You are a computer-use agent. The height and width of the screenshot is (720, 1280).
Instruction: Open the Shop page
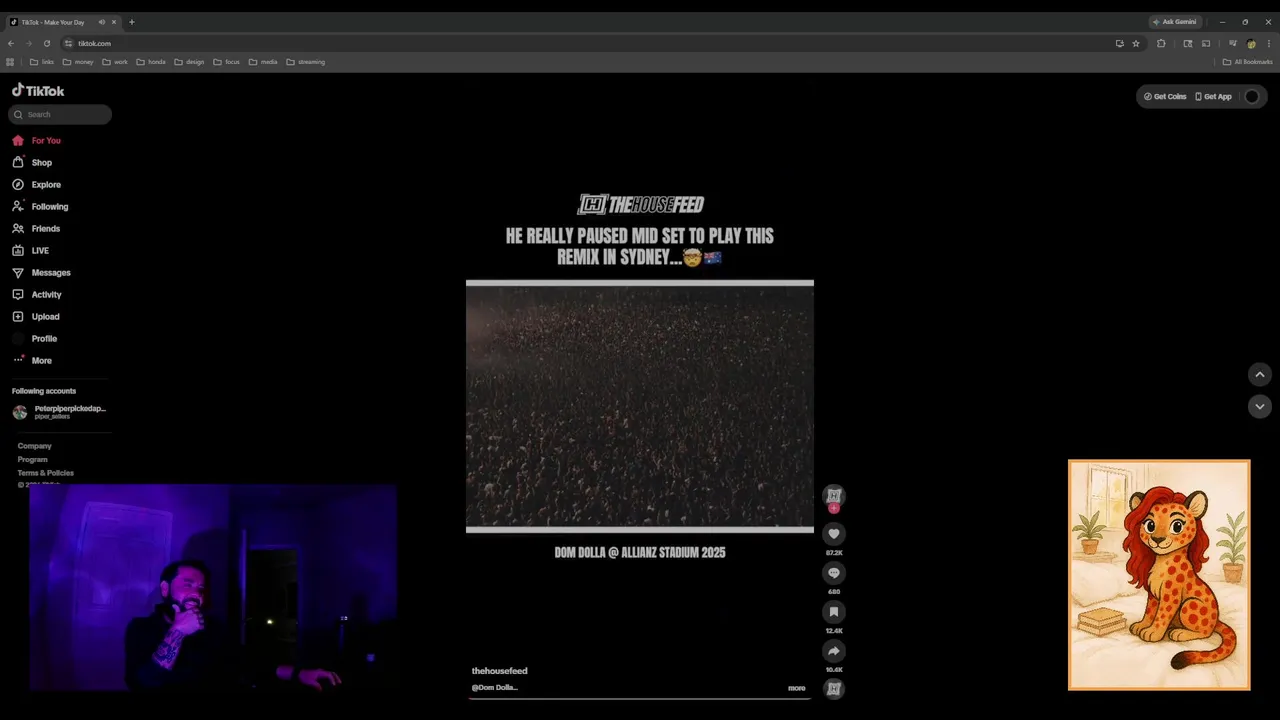click(32, 162)
